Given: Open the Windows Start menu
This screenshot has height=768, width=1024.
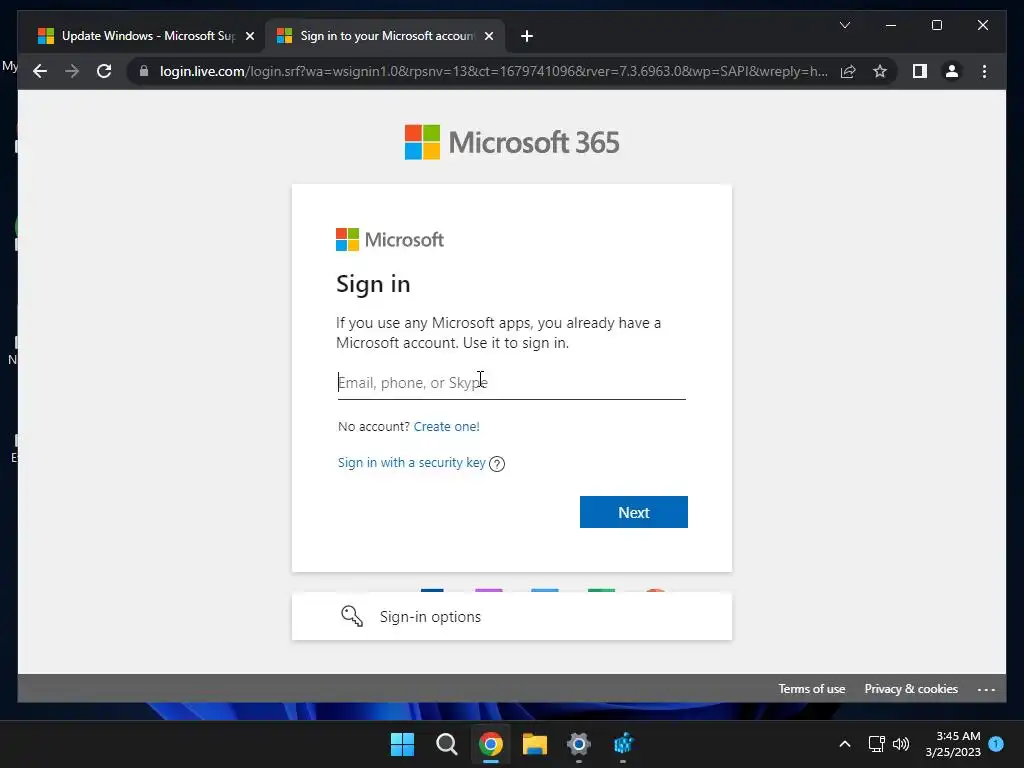Looking at the screenshot, I should click(x=402, y=744).
